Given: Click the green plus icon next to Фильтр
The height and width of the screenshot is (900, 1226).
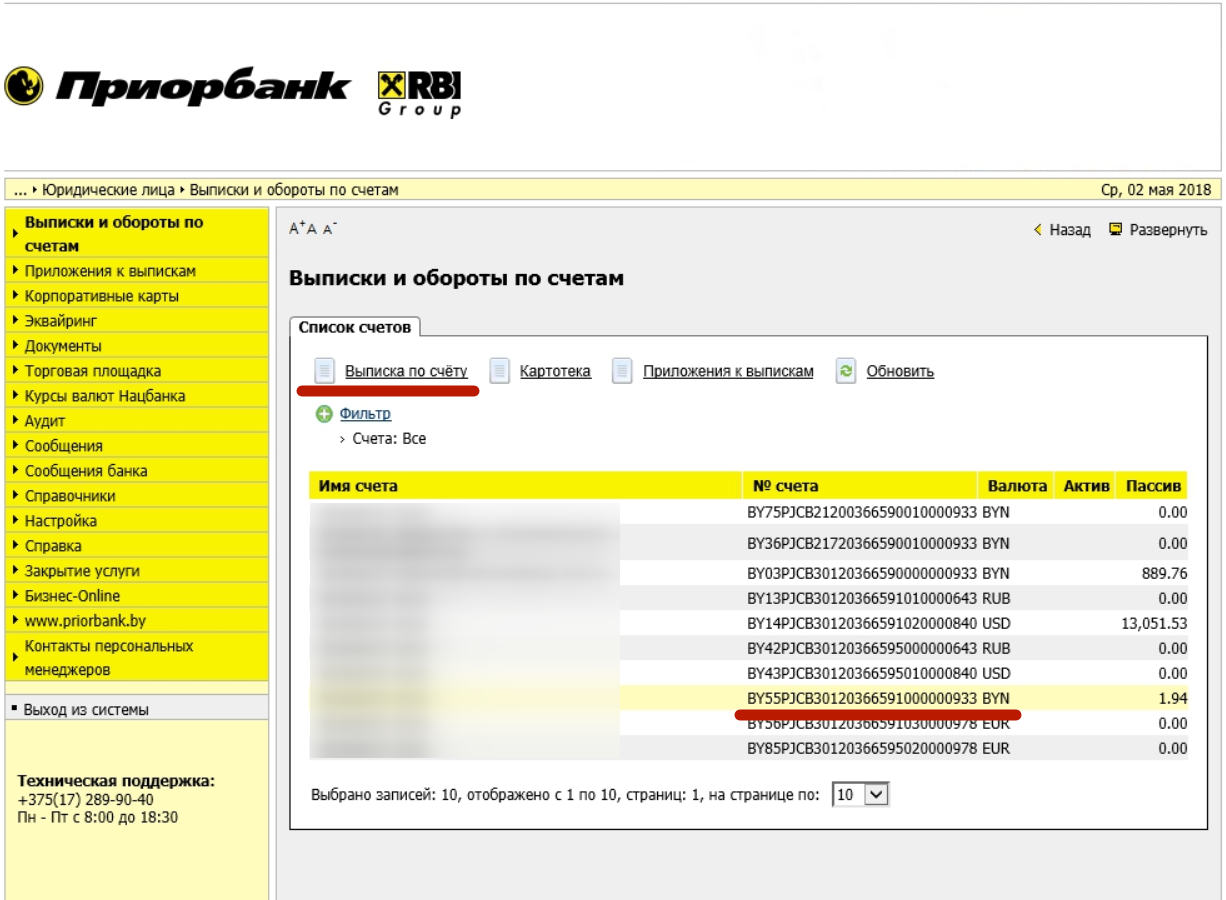Looking at the screenshot, I should 323,414.
